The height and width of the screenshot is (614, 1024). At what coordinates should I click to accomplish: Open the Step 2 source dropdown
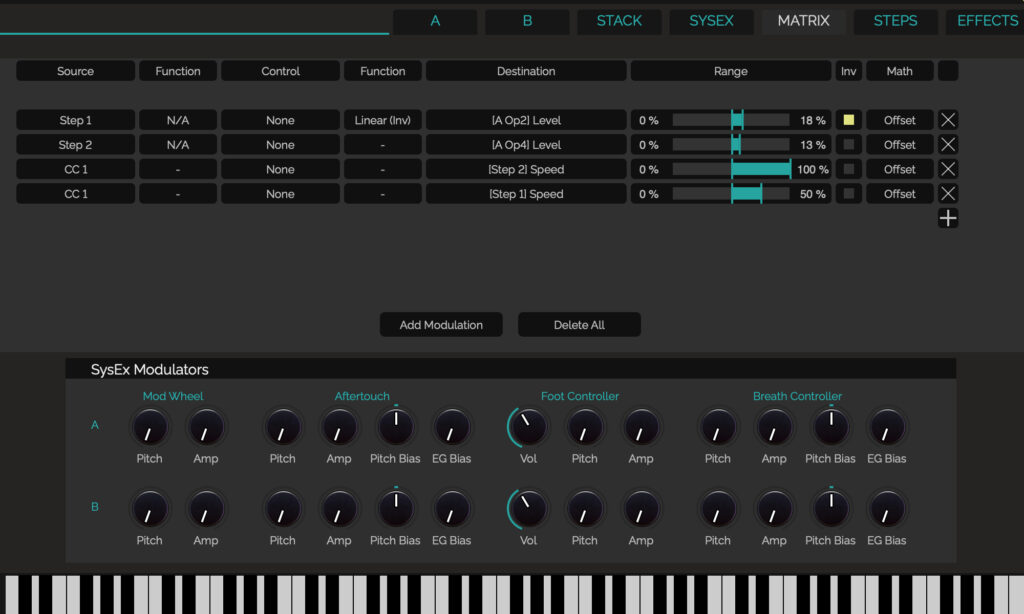point(75,144)
